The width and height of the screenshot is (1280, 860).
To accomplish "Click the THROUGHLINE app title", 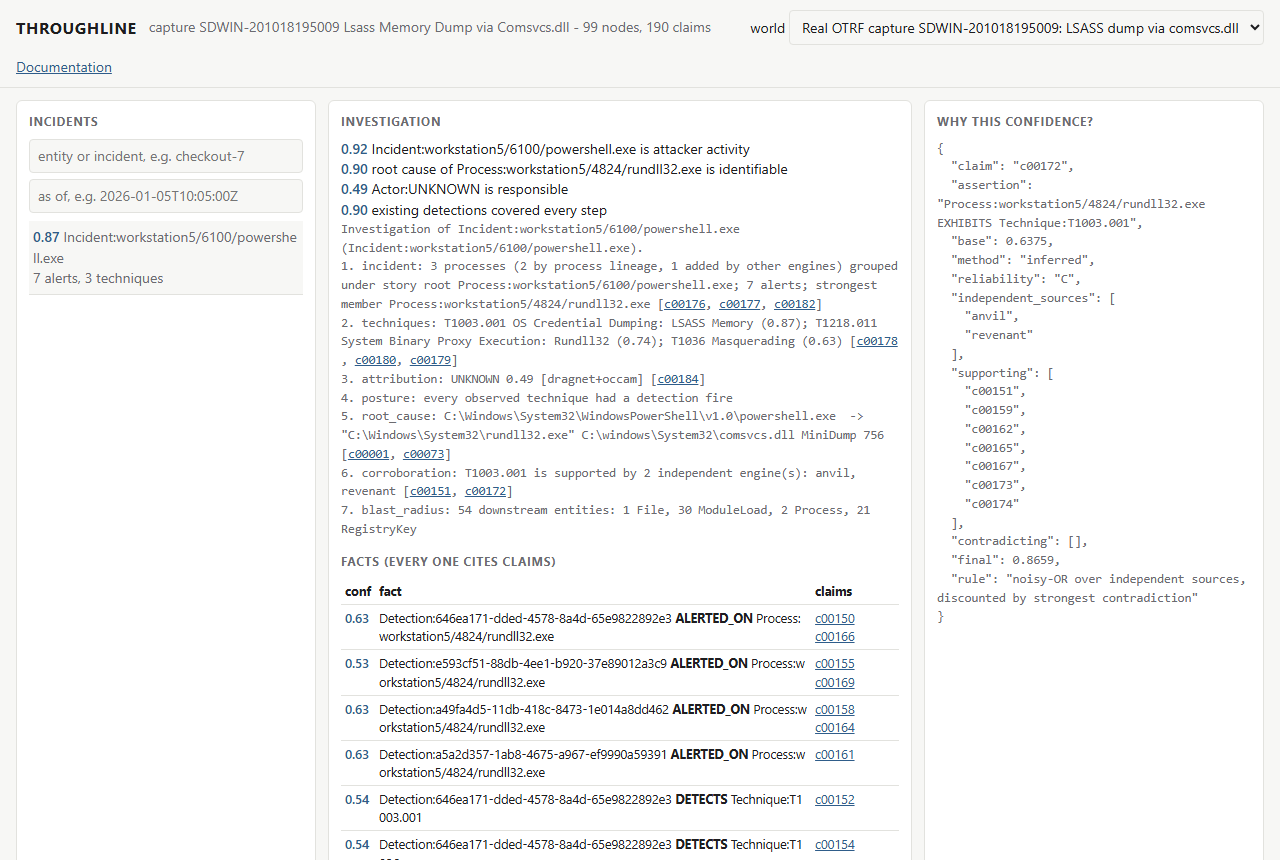I will [76, 29].
